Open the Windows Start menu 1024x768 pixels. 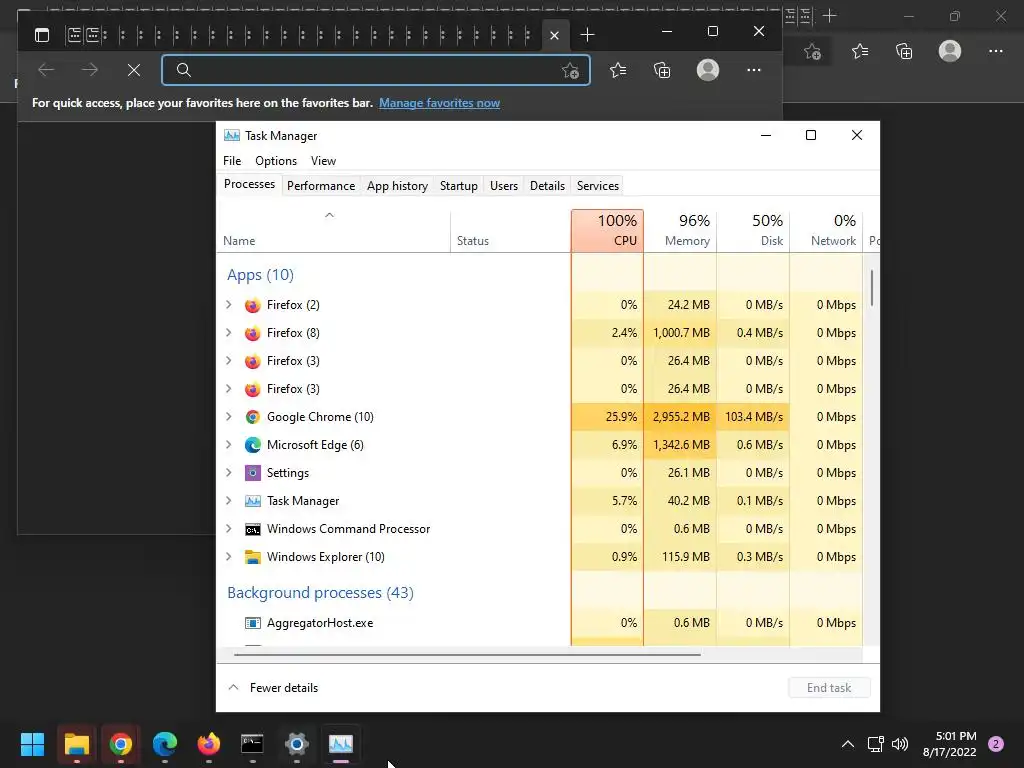pos(32,744)
